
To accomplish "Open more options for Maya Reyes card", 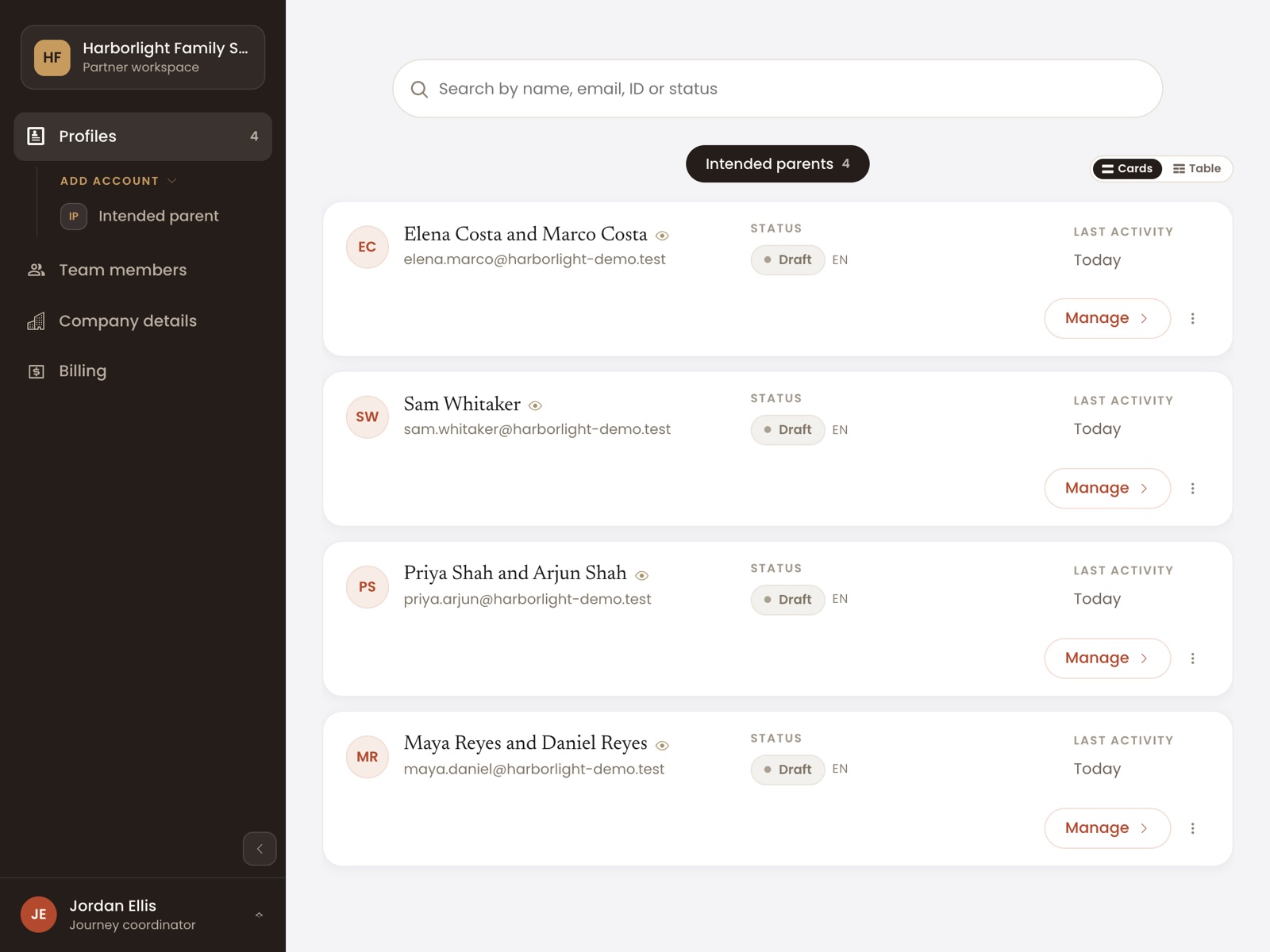I will pyautogui.click(x=1192, y=828).
